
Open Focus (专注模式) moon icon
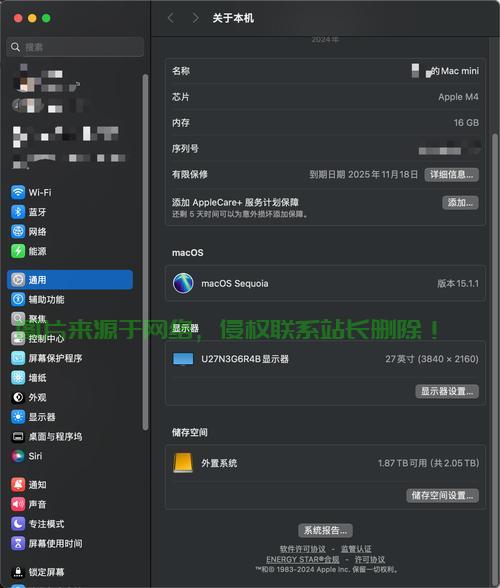tap(18, 524)
